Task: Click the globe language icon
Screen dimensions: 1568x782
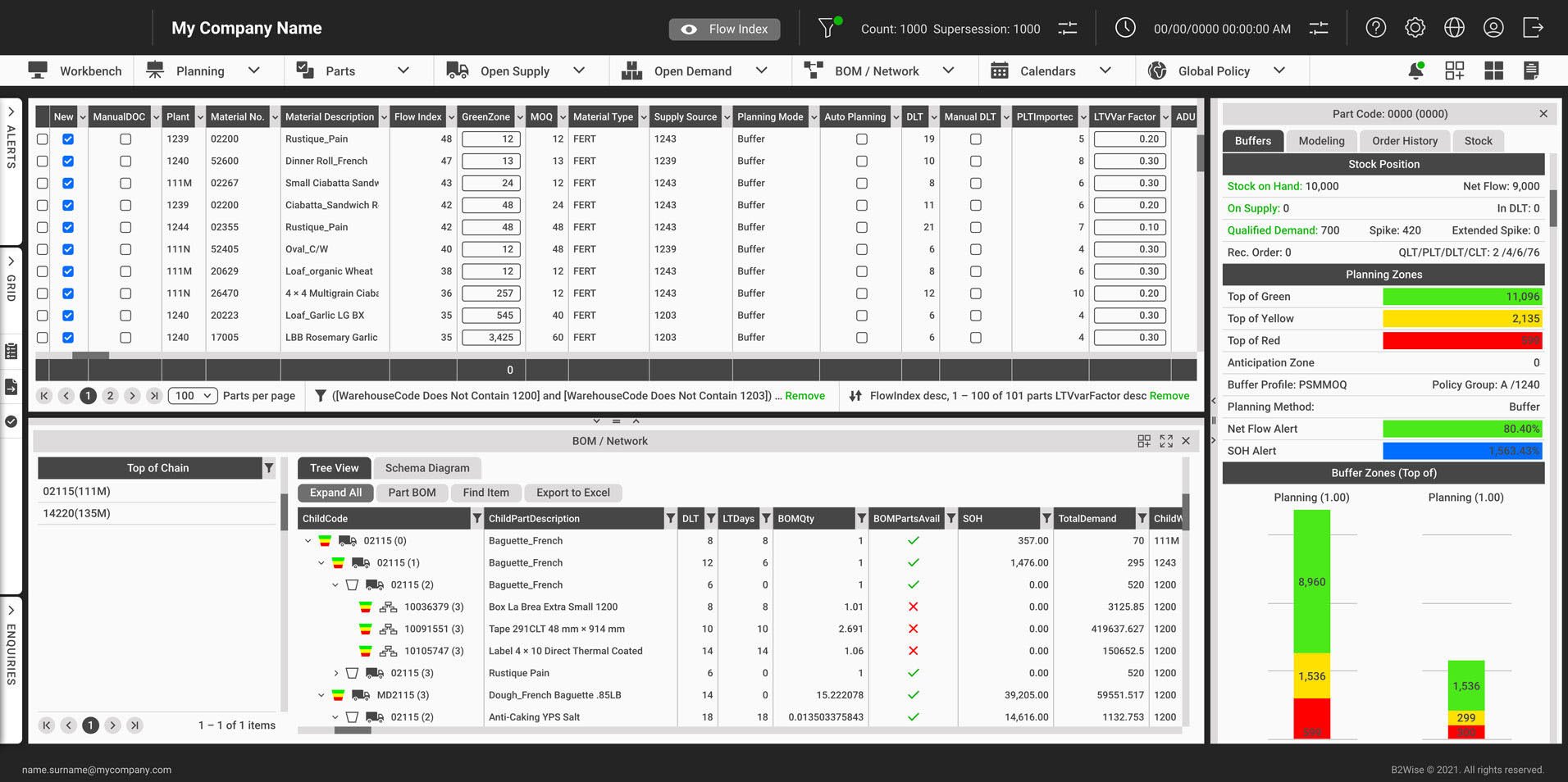Action: pos(1454,28)
